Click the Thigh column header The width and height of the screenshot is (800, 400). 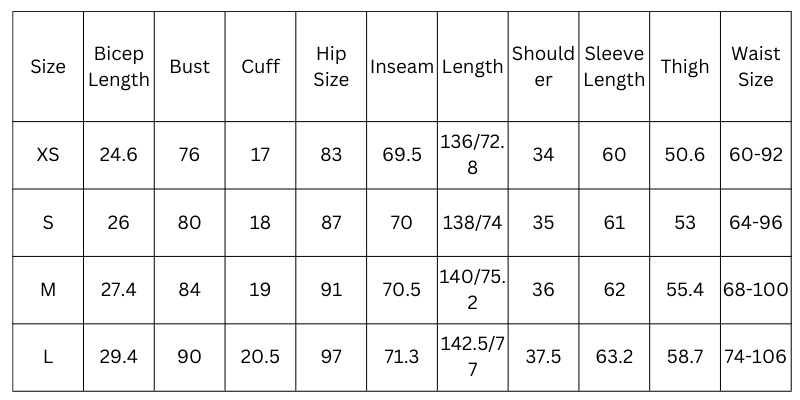click(x=685, y=67)
